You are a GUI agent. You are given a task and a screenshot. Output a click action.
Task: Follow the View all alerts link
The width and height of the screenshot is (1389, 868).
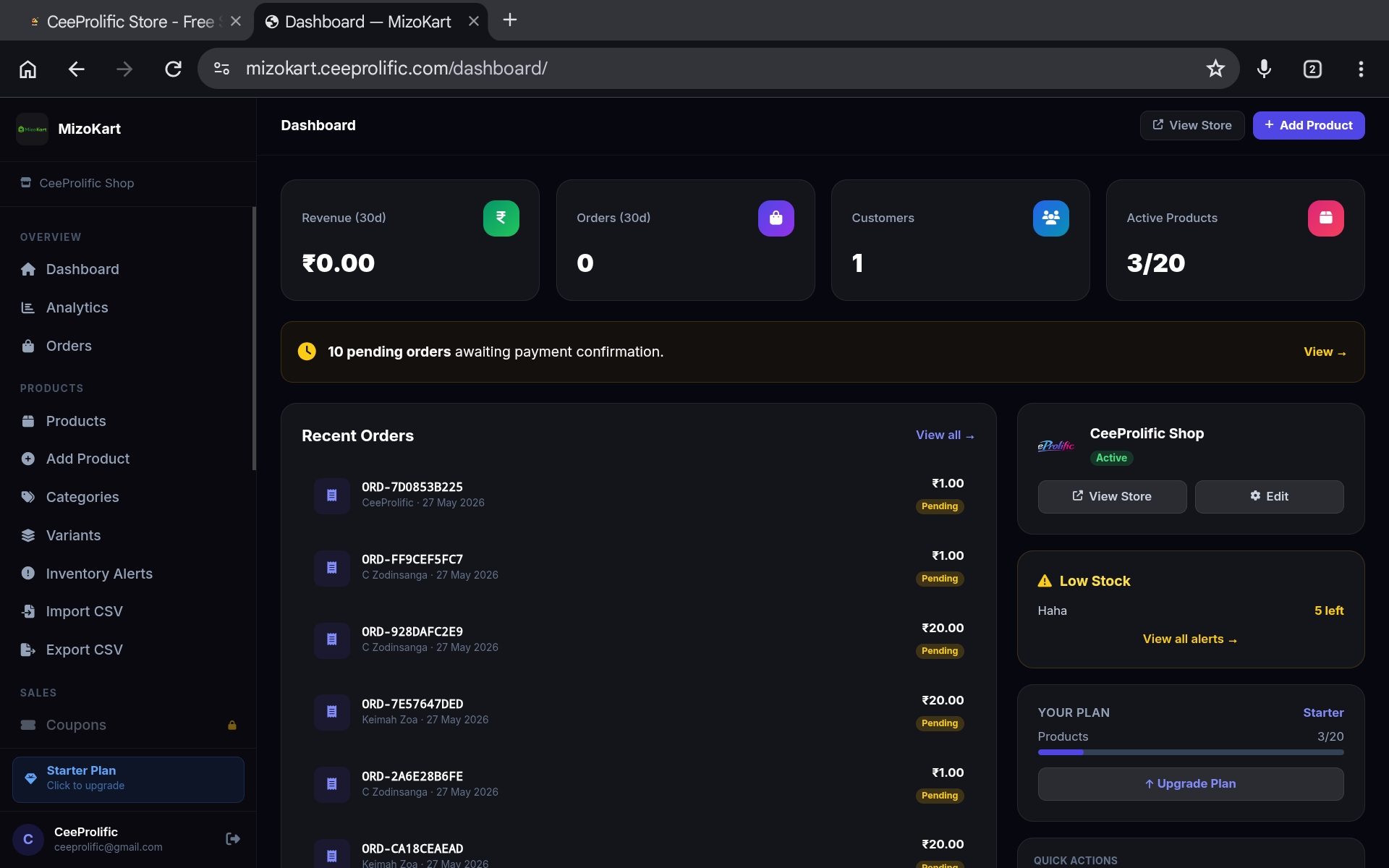[x=1190, y=639]
